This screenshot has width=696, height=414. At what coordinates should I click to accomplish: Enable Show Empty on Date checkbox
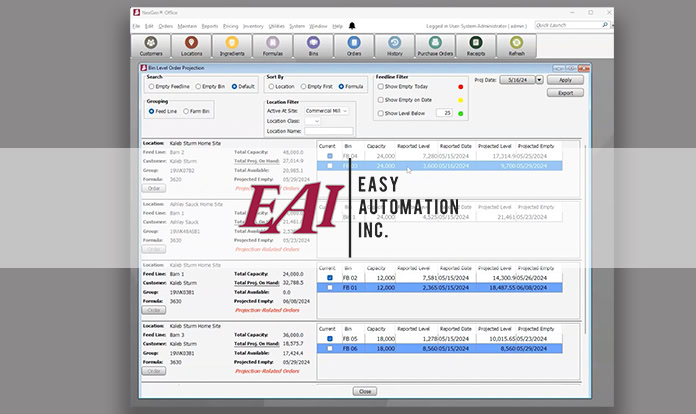pyautogui.click(x=380, y=100)
